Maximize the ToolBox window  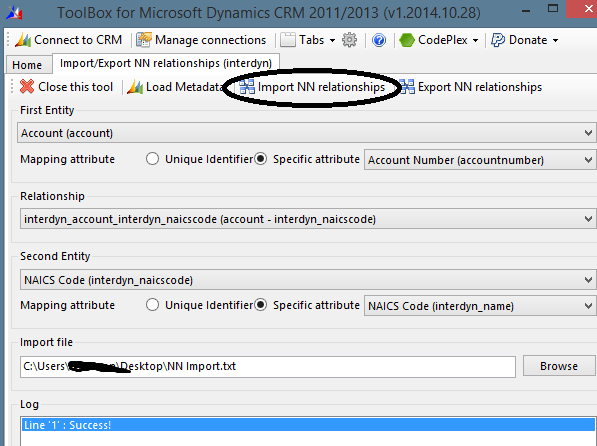[552, 9]
